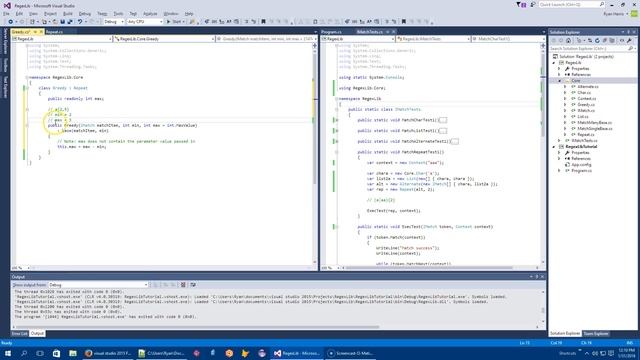Click the Visual Studio logo icon in title bar

(x=7, y=5)
